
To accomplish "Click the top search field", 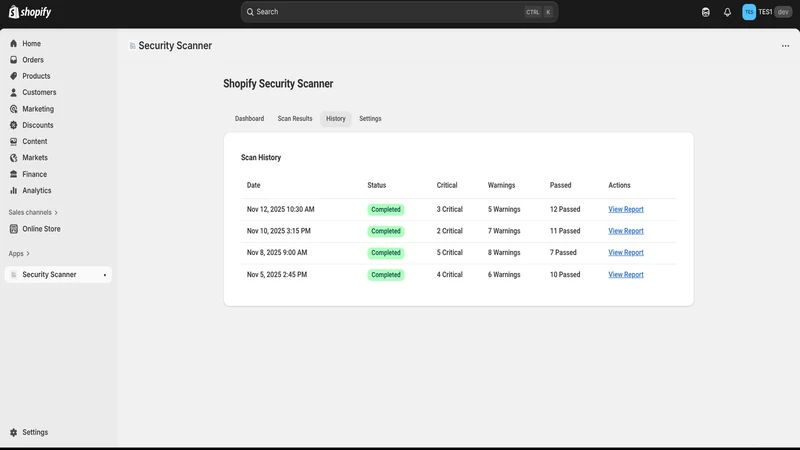I will click(399, 12).
